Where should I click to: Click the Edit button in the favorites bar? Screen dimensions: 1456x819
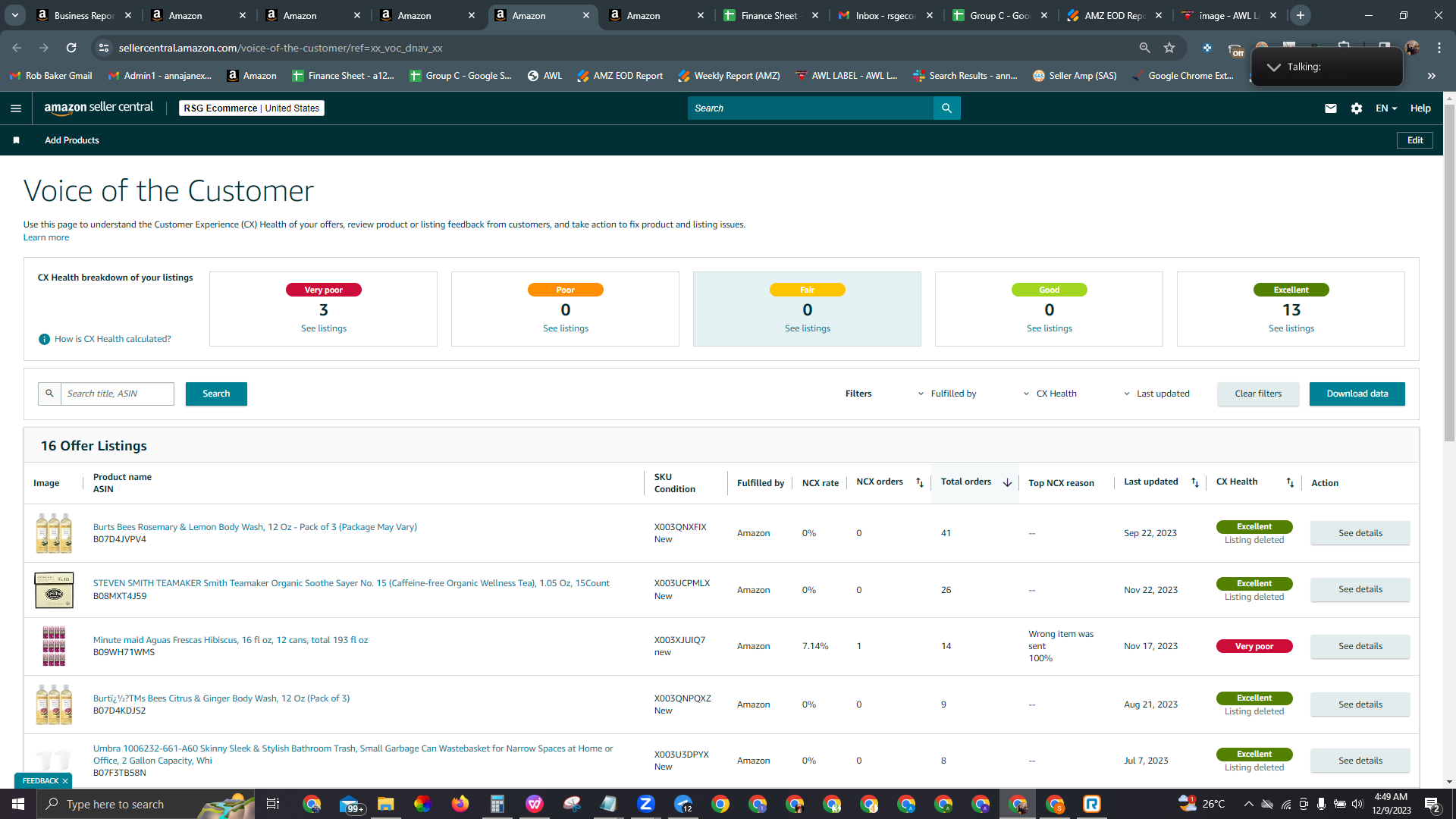[1415, 140]
